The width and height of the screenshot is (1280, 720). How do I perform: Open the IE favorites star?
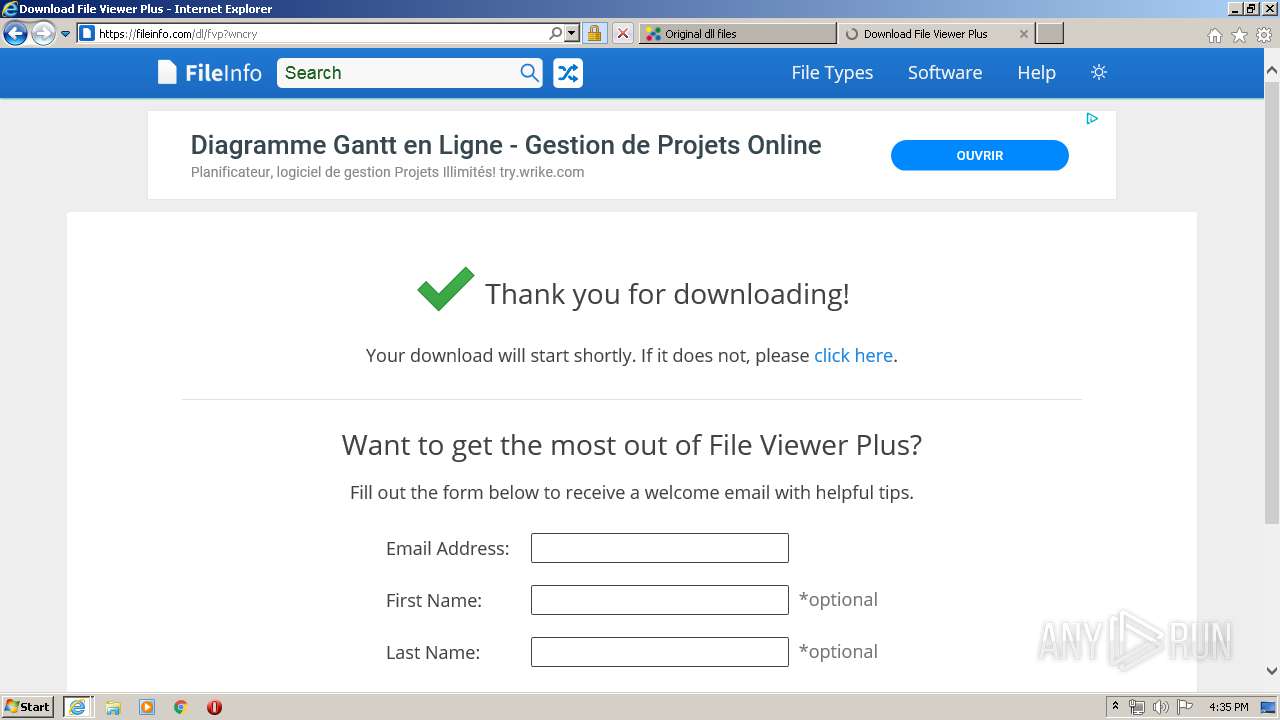pos(1239,35)
